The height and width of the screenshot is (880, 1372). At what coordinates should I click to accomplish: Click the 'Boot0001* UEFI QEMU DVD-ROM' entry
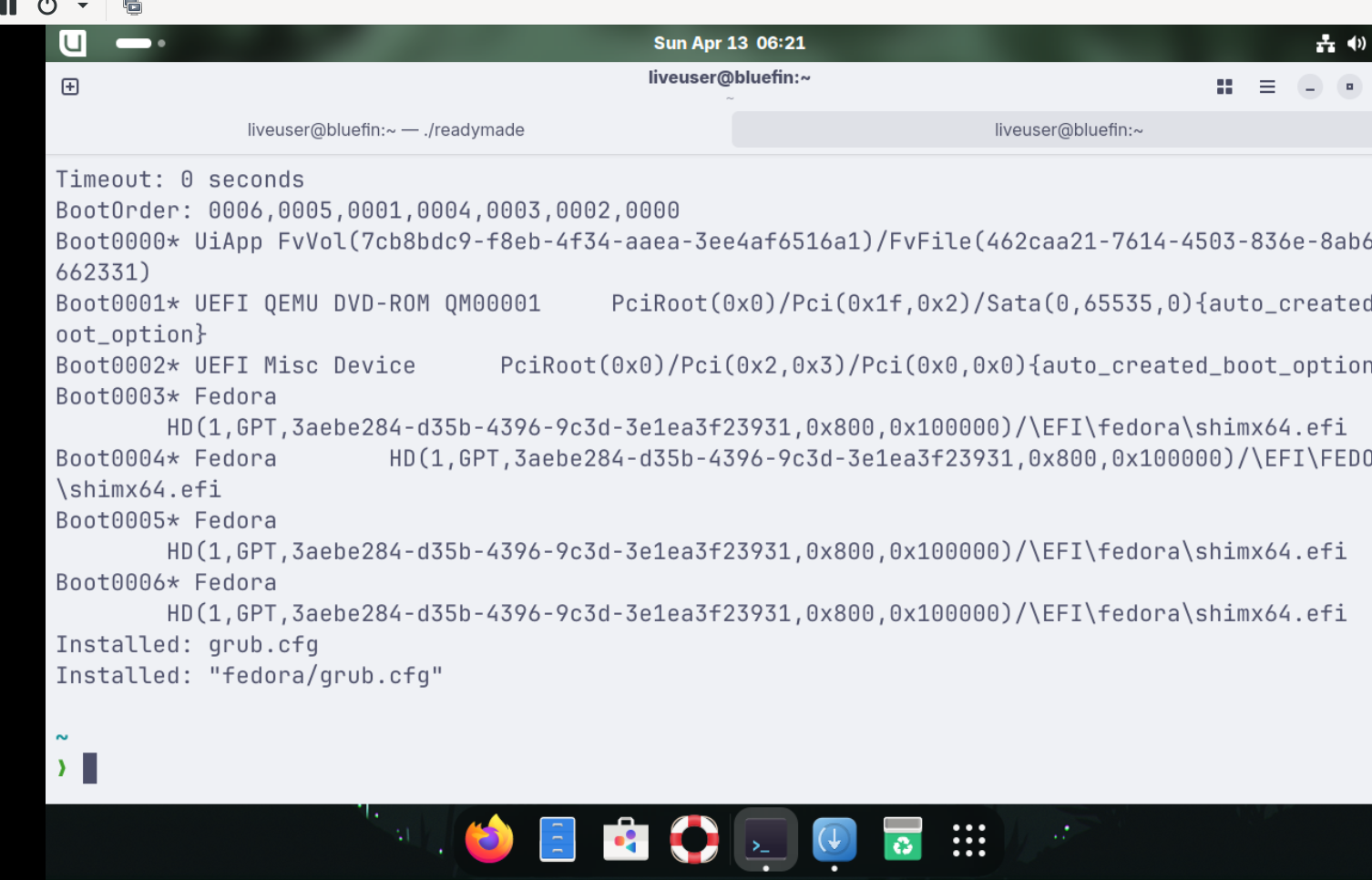(x=713, y=303)
